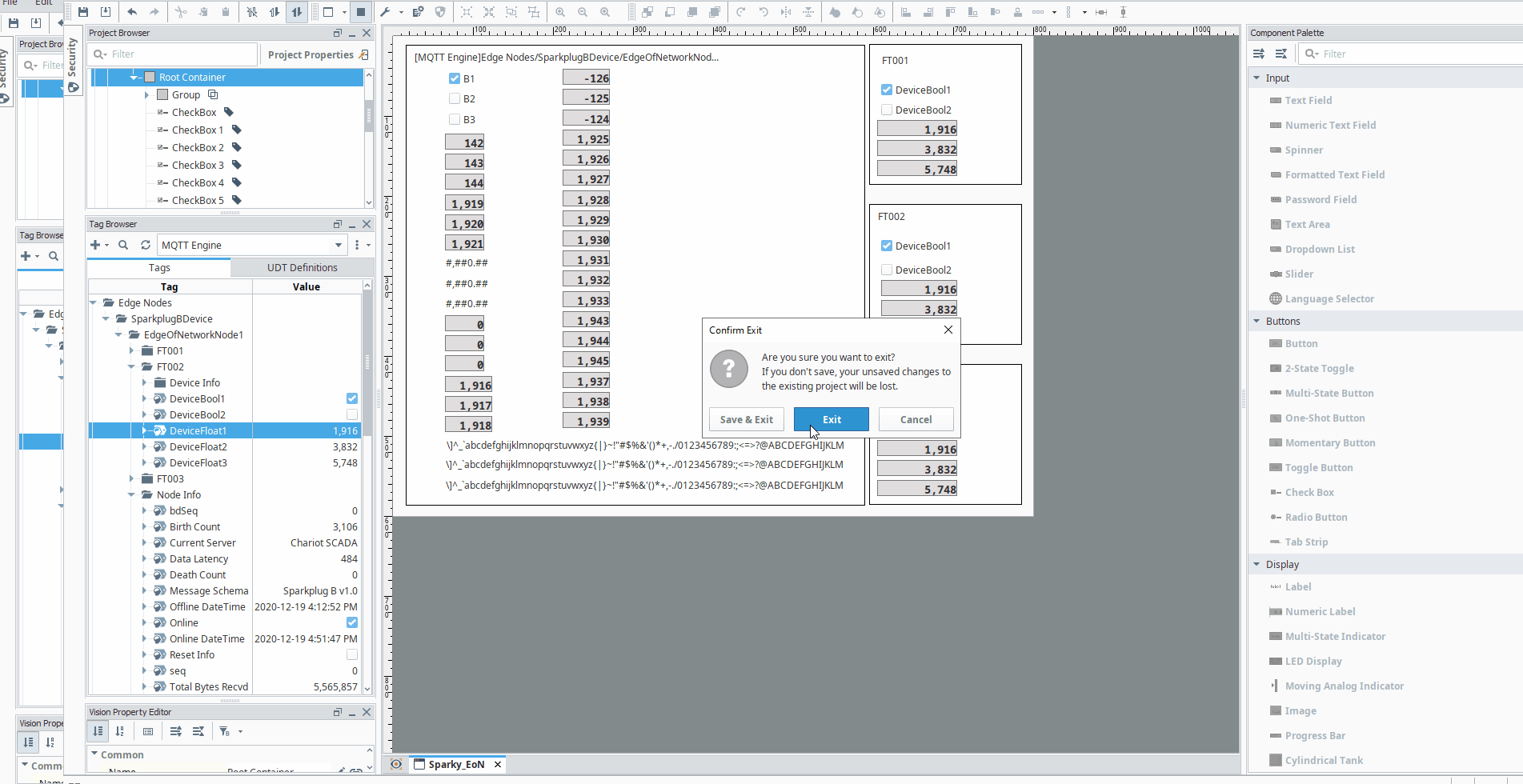The width and height of the screenshot is (1523, 784).
Task: Select the Slider component in palette
Action: (1299, 274)
